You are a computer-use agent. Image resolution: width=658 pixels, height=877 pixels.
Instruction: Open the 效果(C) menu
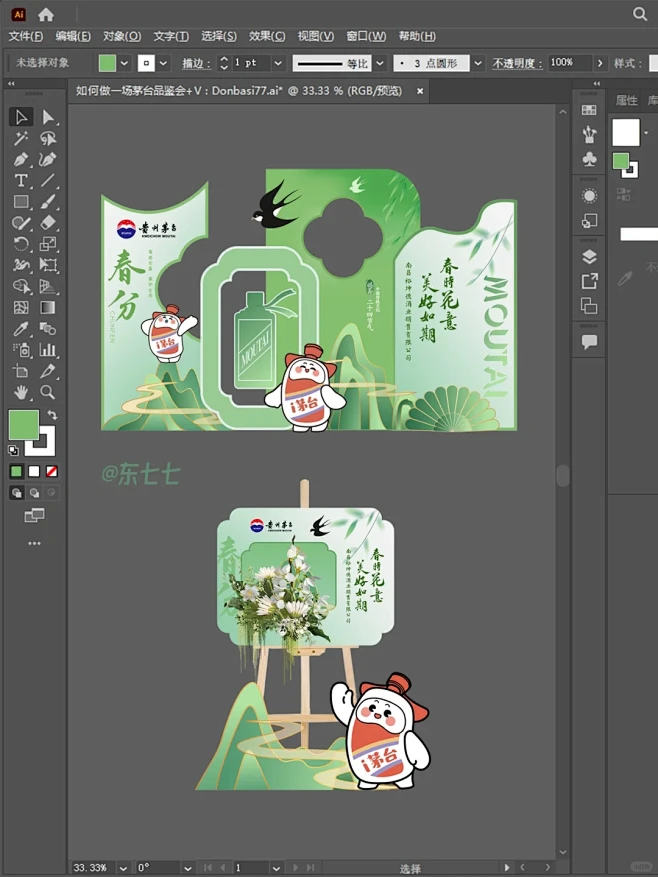pos(267,36)
